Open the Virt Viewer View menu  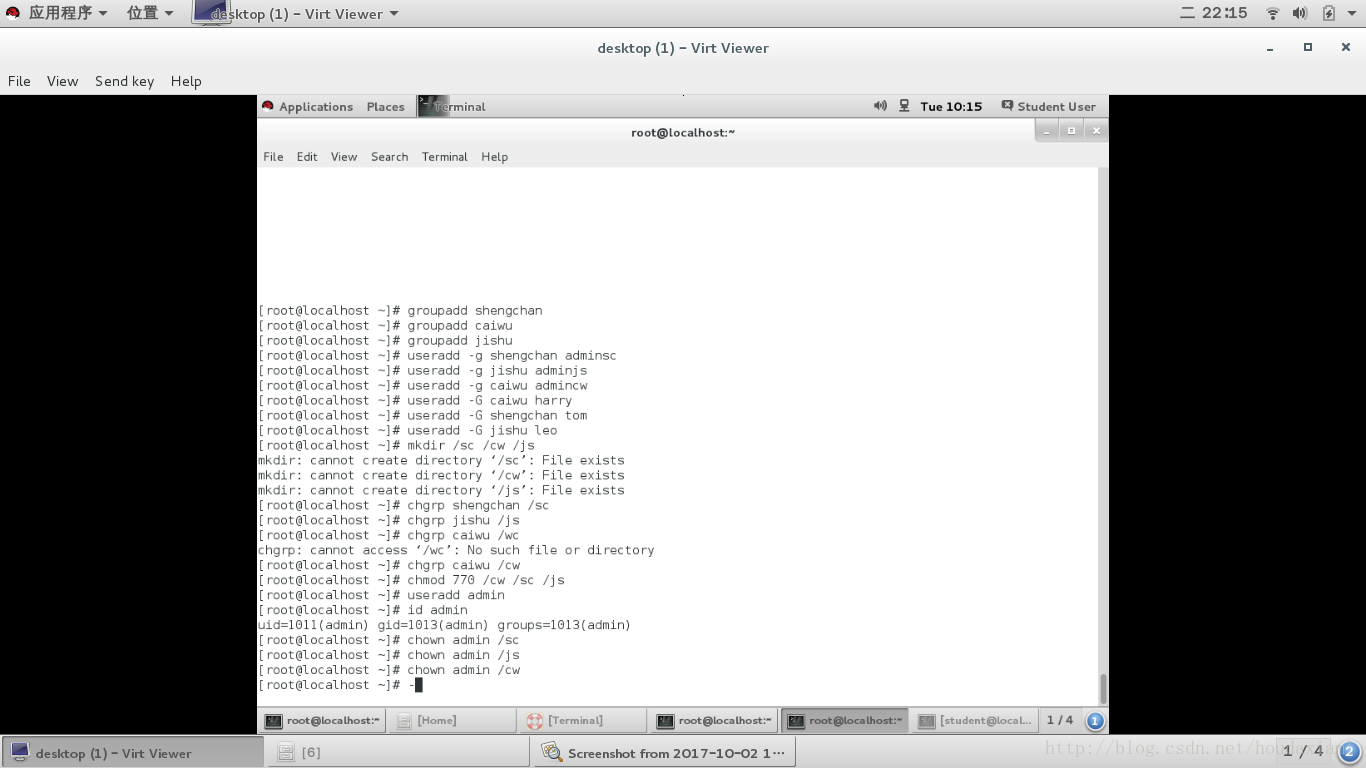coord(62,81)
